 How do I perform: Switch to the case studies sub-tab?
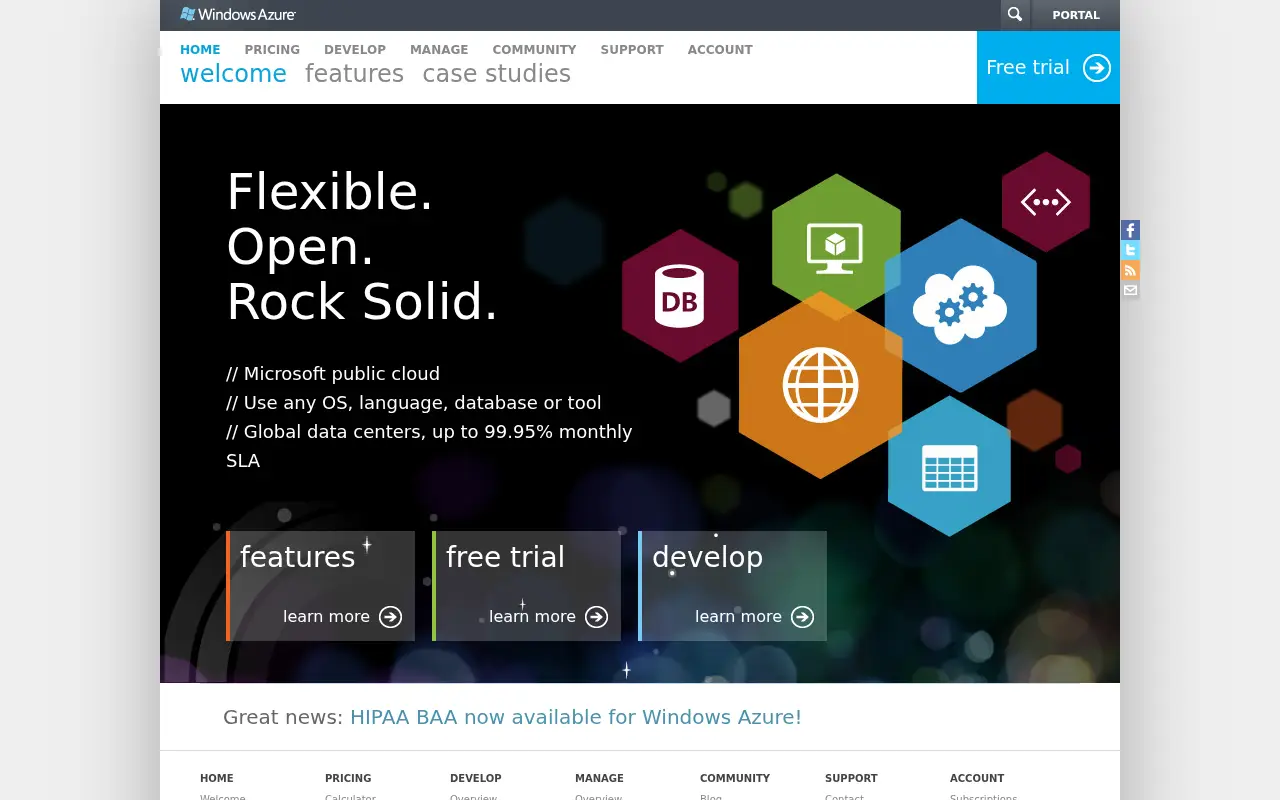[497, 74]
